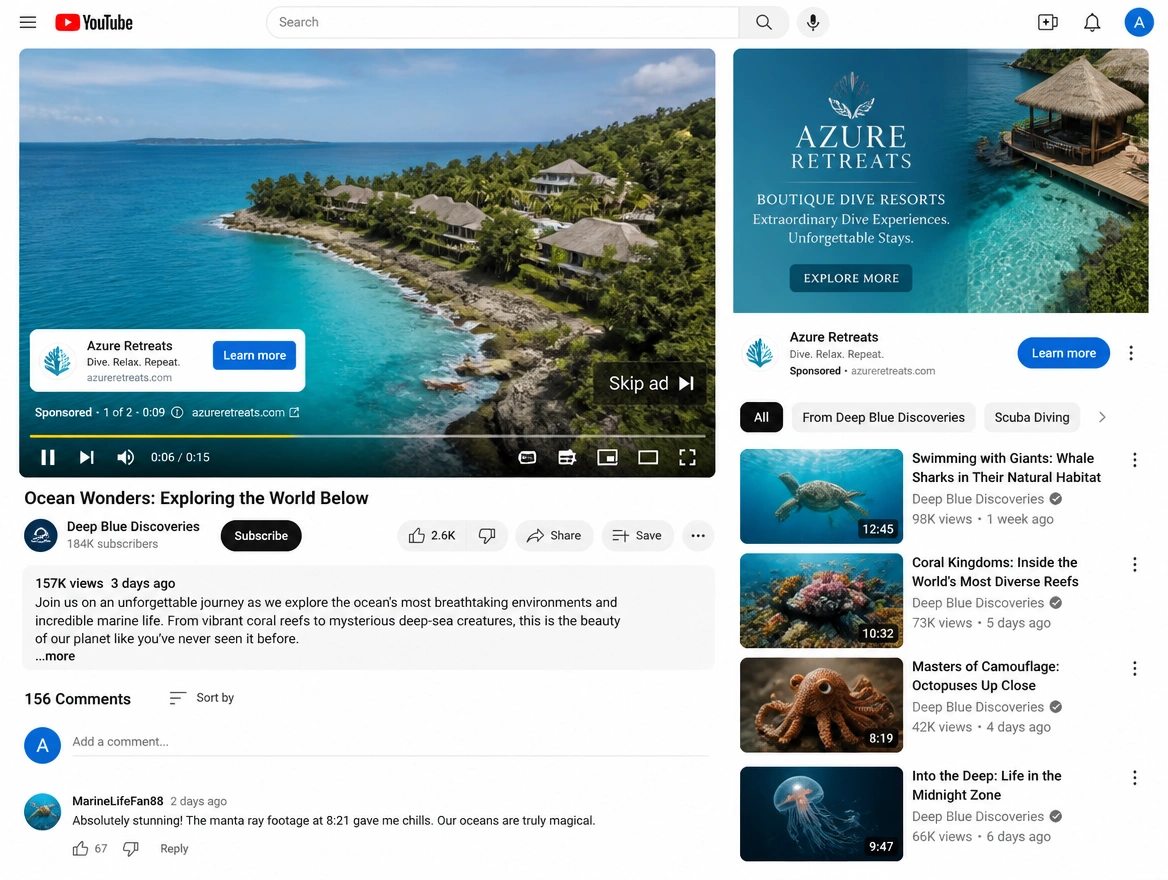This screenshot has height=880, width=1168.
Task: Save video to playlist
Action: coord(637,535)
